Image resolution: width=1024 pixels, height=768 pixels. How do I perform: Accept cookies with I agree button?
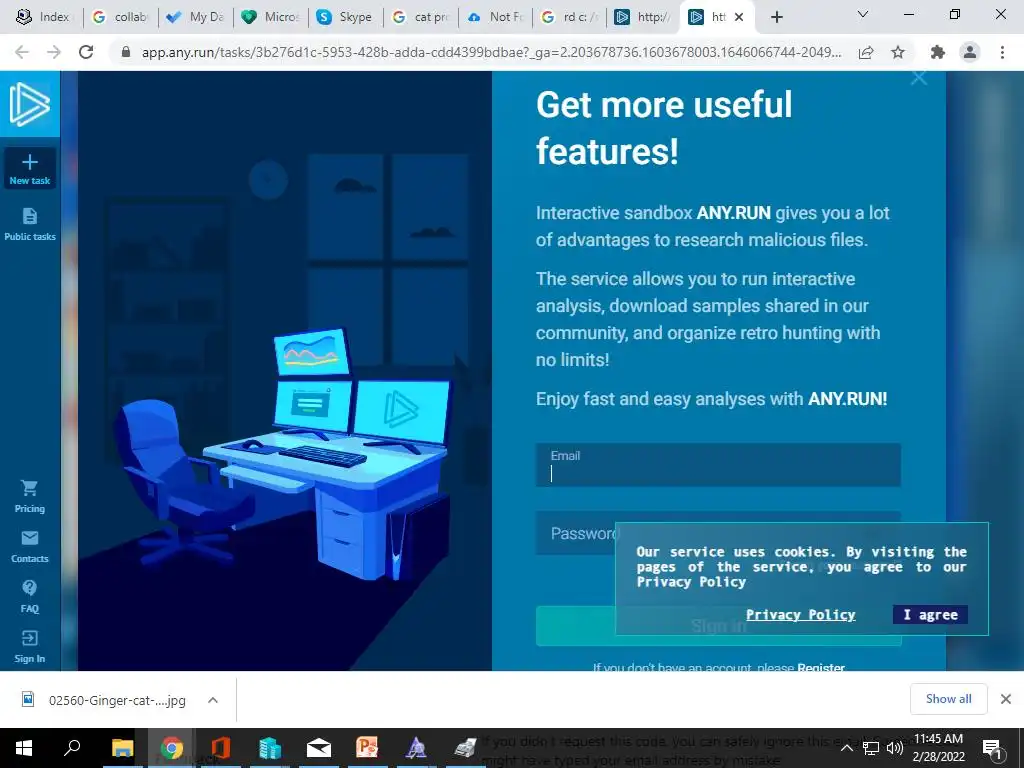point(930,615)
